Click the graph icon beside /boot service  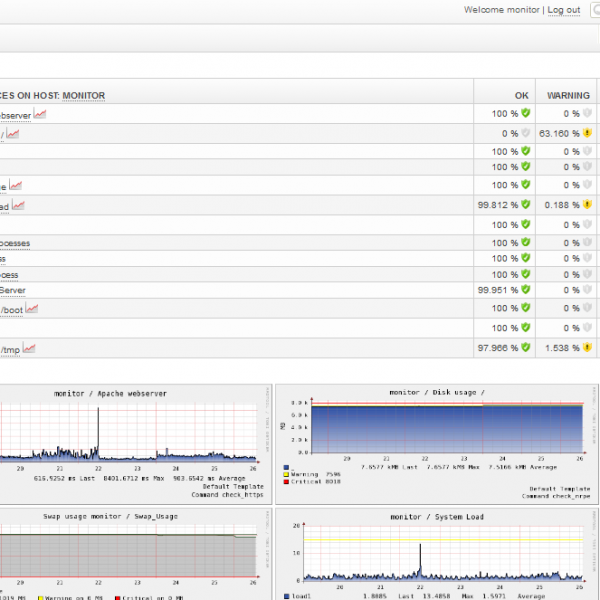(x=31, y=309)
